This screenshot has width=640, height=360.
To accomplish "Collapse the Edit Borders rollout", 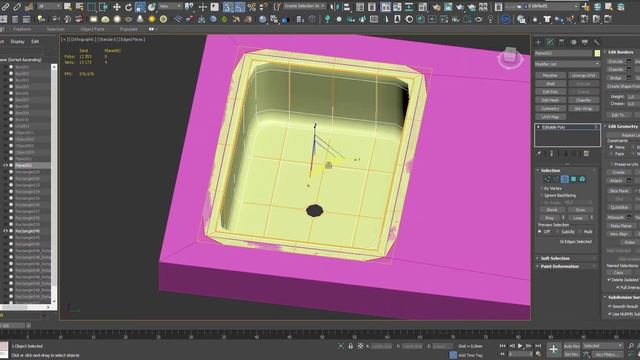I will pyautogui.click(x=621, y=52).
